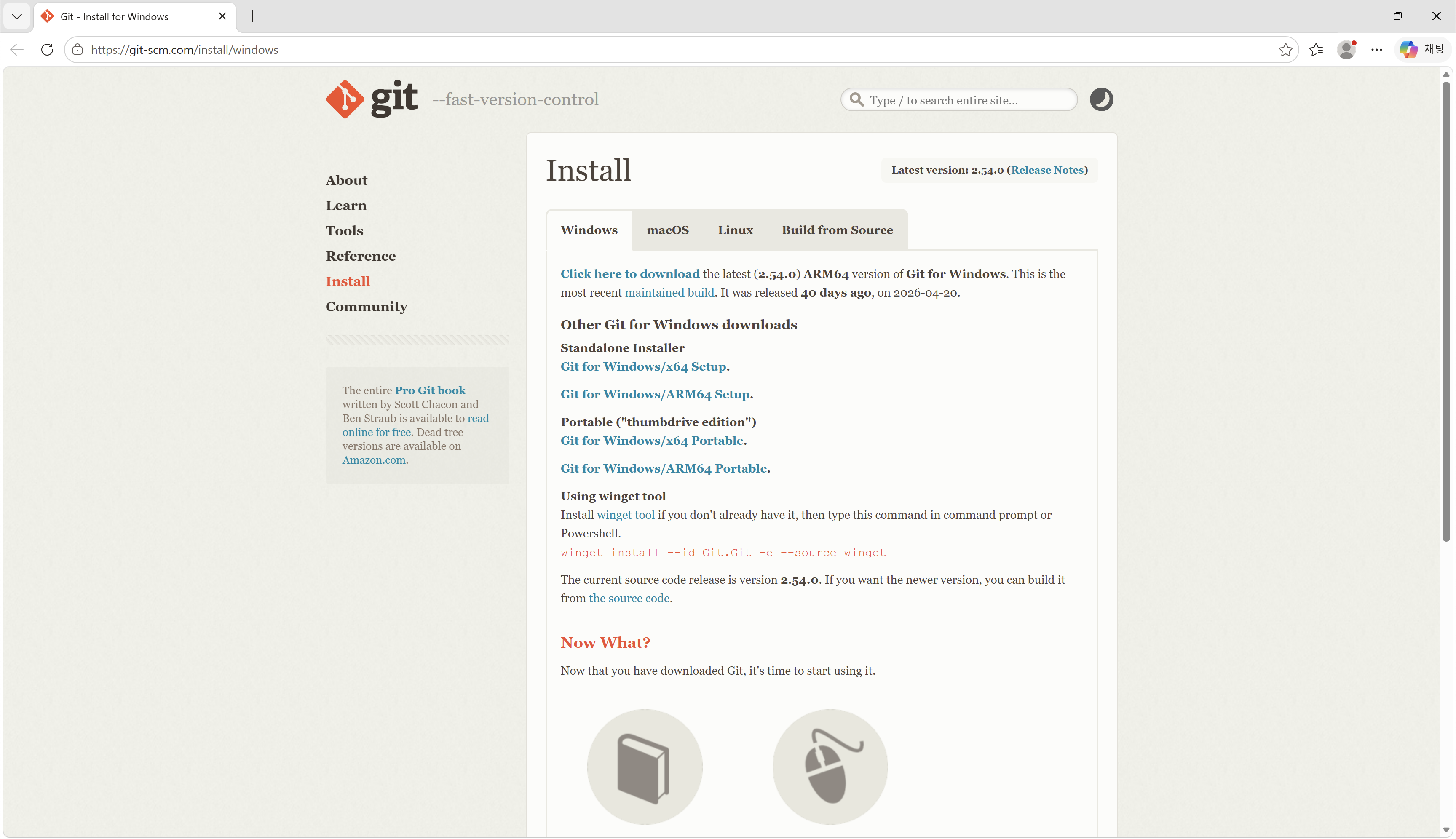Download Git for Windows/ARM64 Portable

tap(664, 468)
